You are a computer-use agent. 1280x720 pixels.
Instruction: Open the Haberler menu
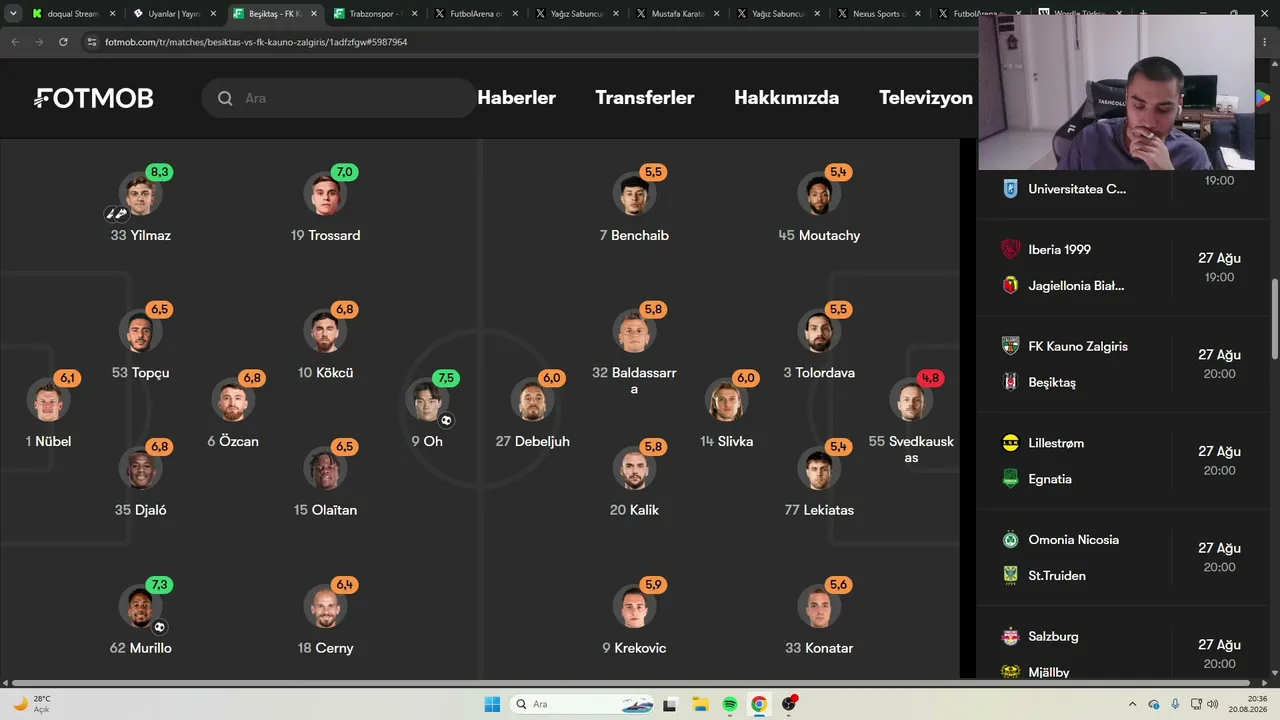point(517,98)
